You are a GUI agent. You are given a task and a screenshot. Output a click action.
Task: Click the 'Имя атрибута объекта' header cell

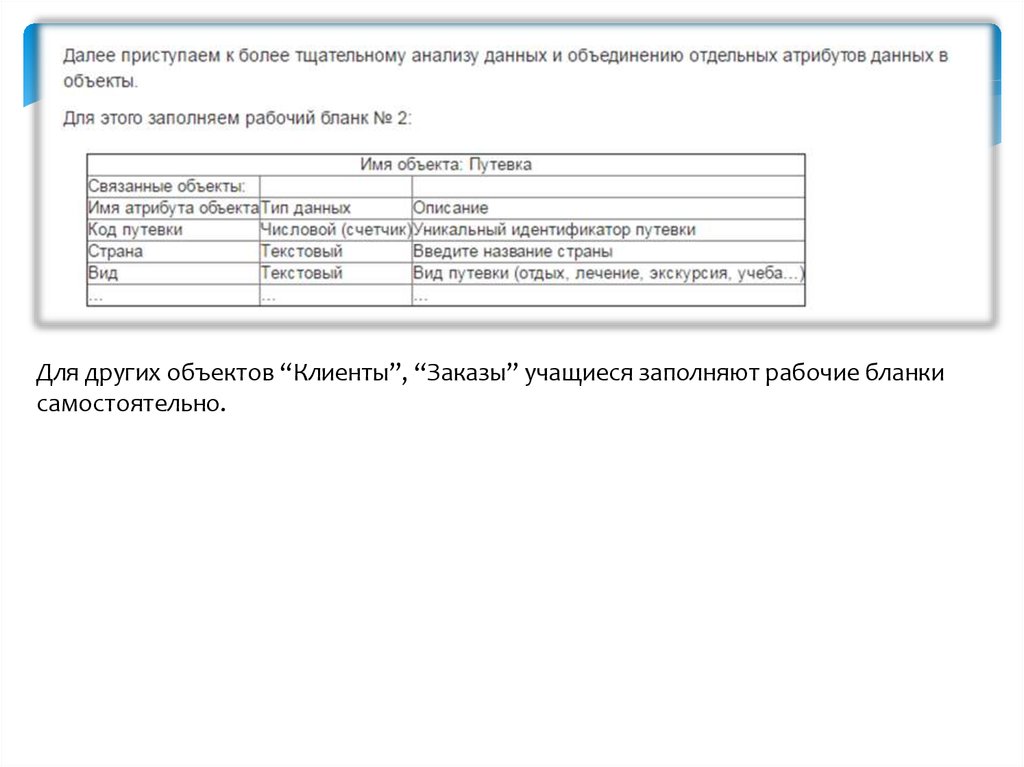(x=173, y=208)
